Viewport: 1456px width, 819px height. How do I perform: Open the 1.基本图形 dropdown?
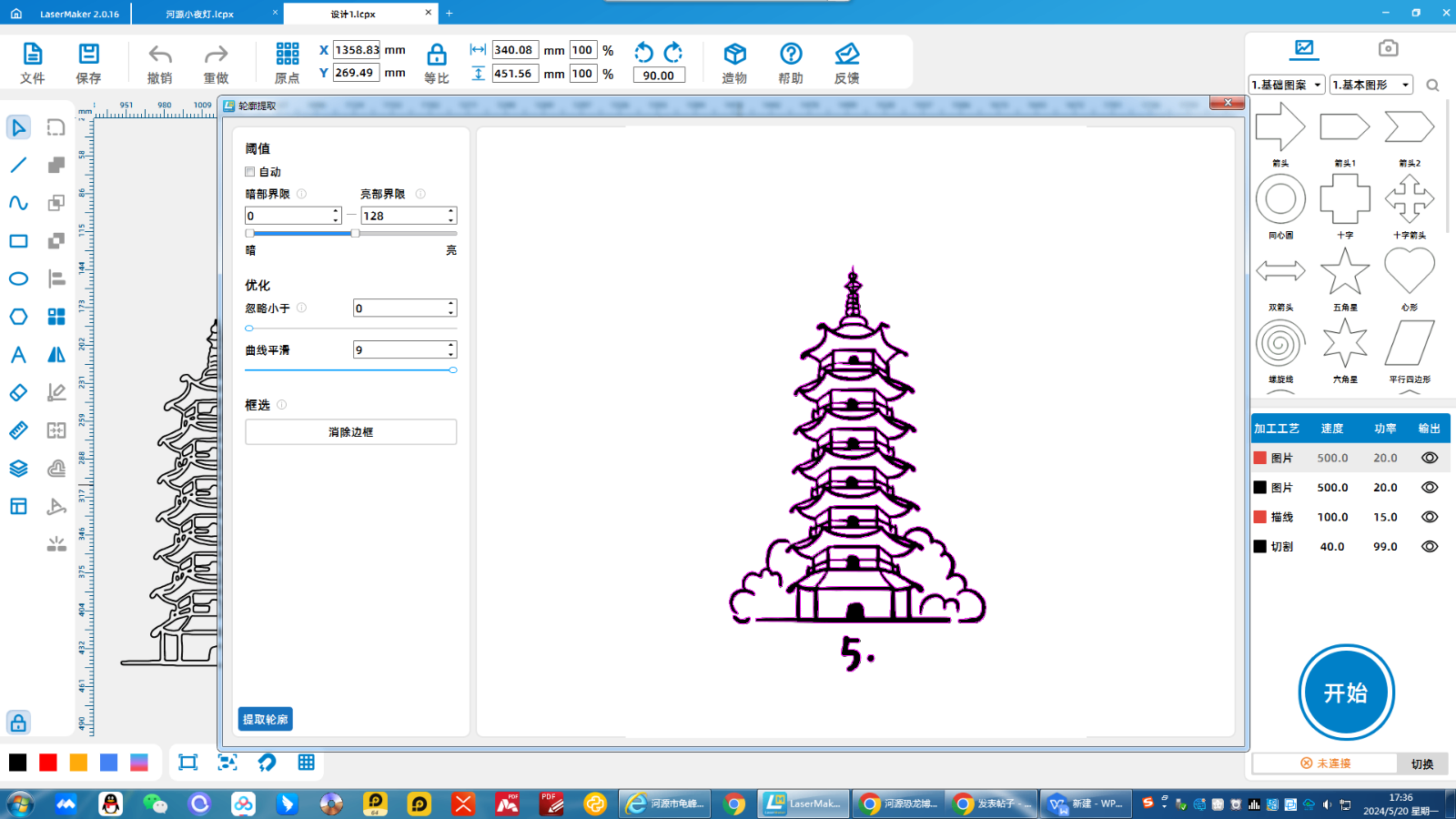[1370, 84]
